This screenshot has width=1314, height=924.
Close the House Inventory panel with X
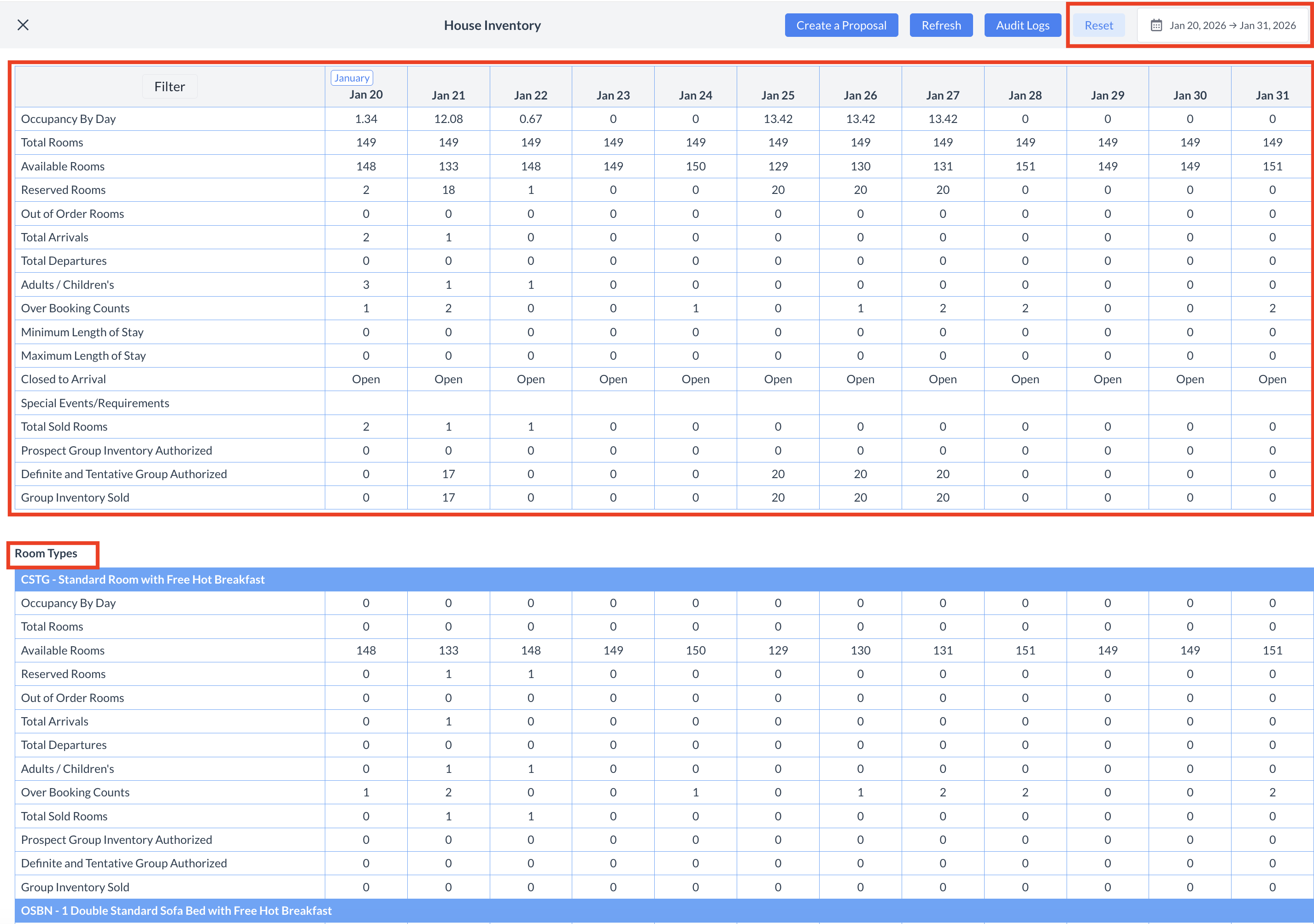point(23,25)
